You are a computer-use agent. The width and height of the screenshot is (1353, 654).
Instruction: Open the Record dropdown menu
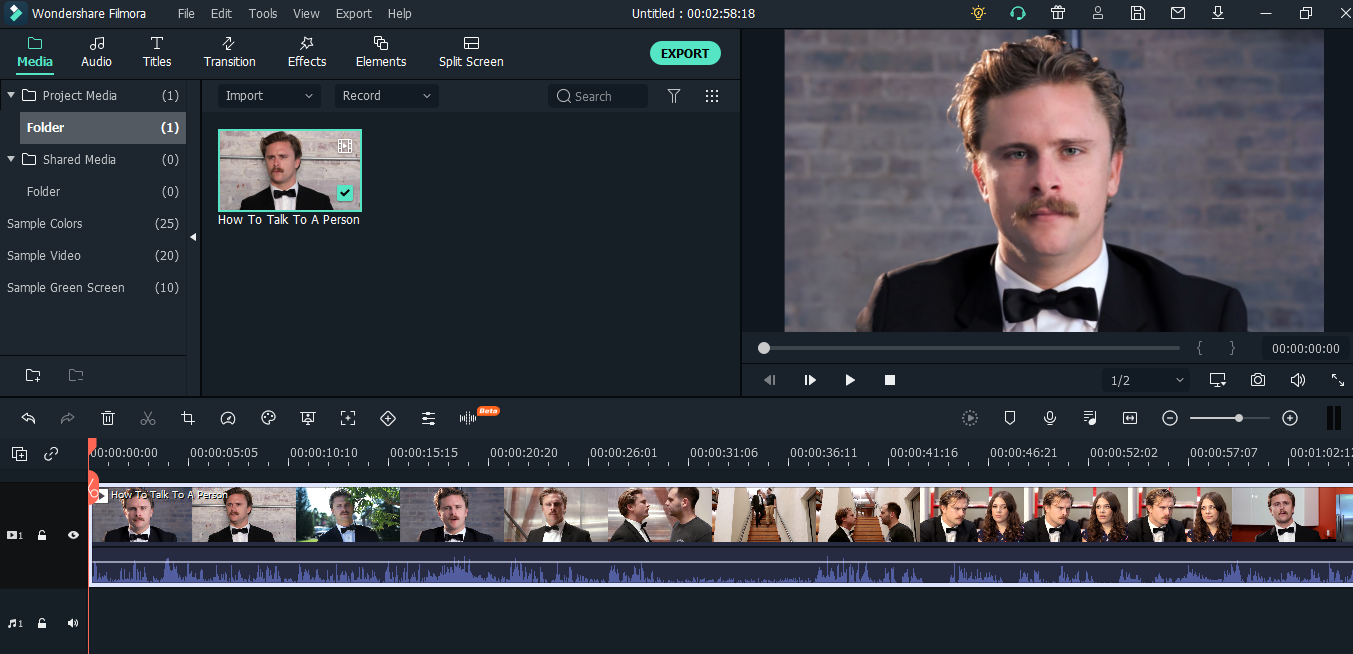pyautogui.click(x=386, y=95)
